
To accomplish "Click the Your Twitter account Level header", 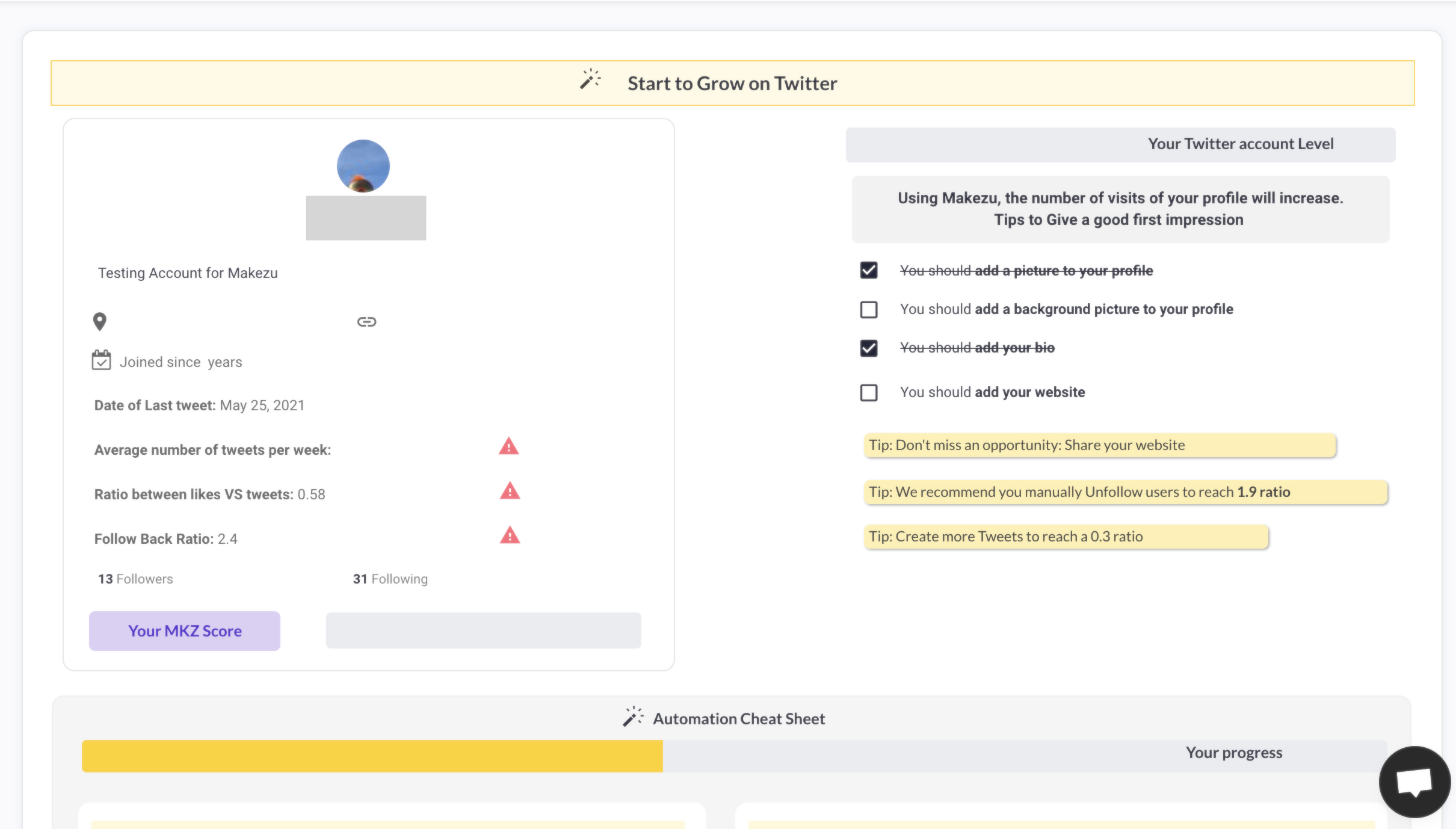I will pyautogui.click(x=1240, y=144).
